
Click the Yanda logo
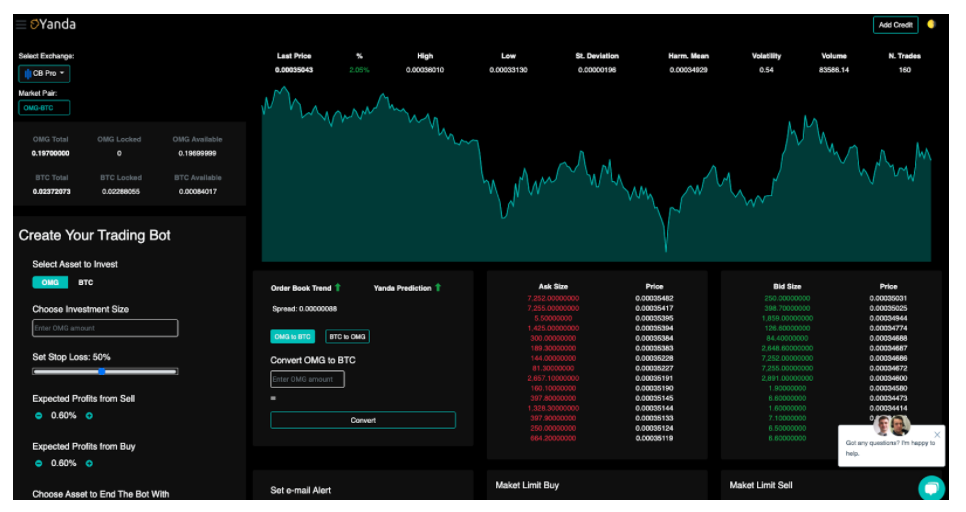(x=53, y=24)
